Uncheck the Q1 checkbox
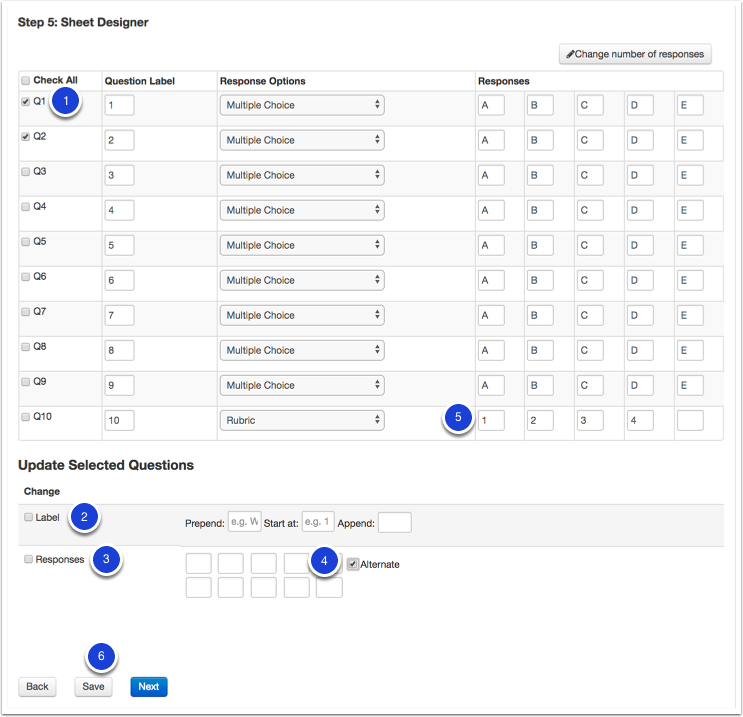Image resolution: width=743 pixels, height=717 pixels. pyautogui.click(x=26, y=101)
